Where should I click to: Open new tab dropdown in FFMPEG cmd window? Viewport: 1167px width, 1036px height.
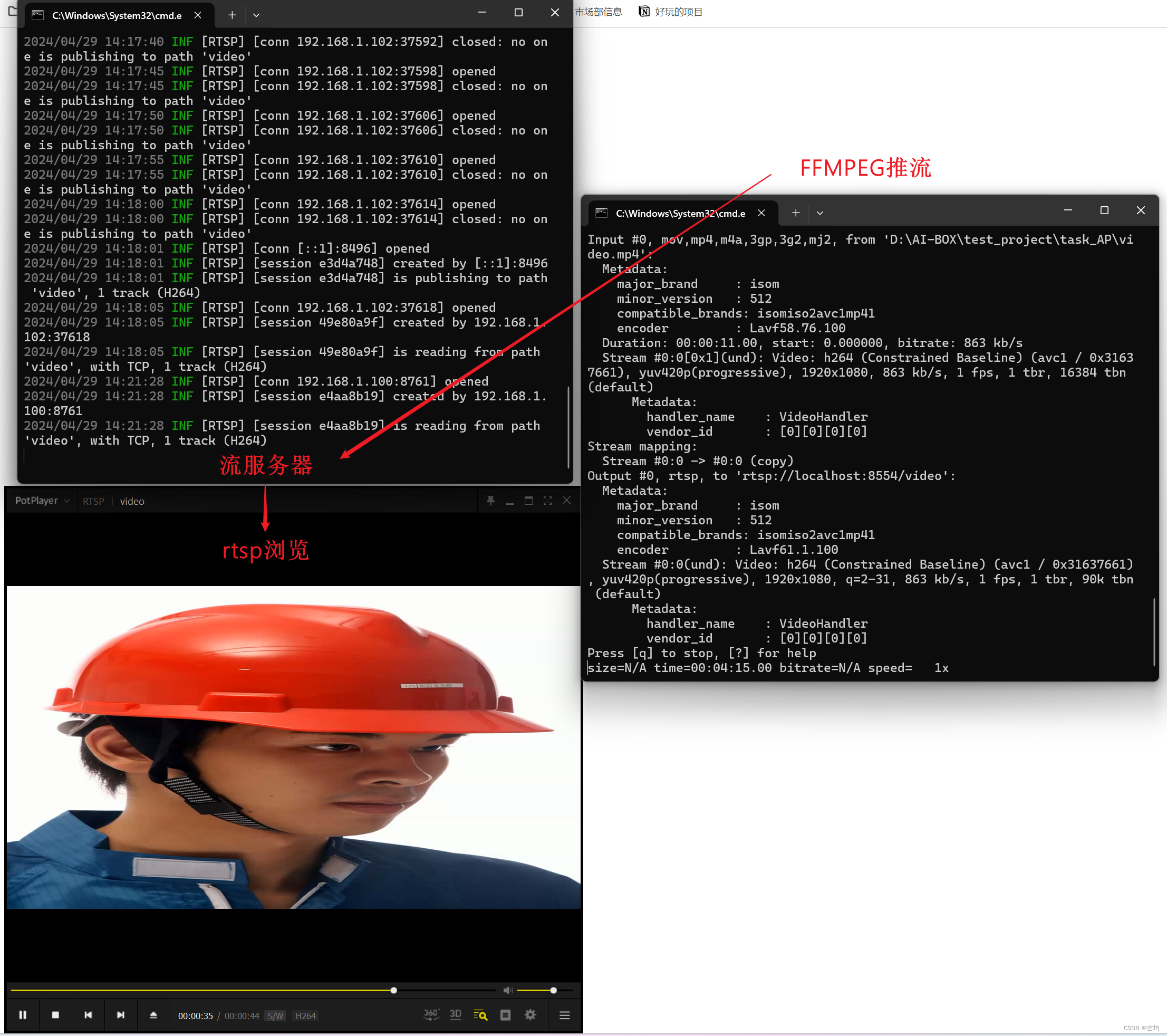(x=820, y=213)
